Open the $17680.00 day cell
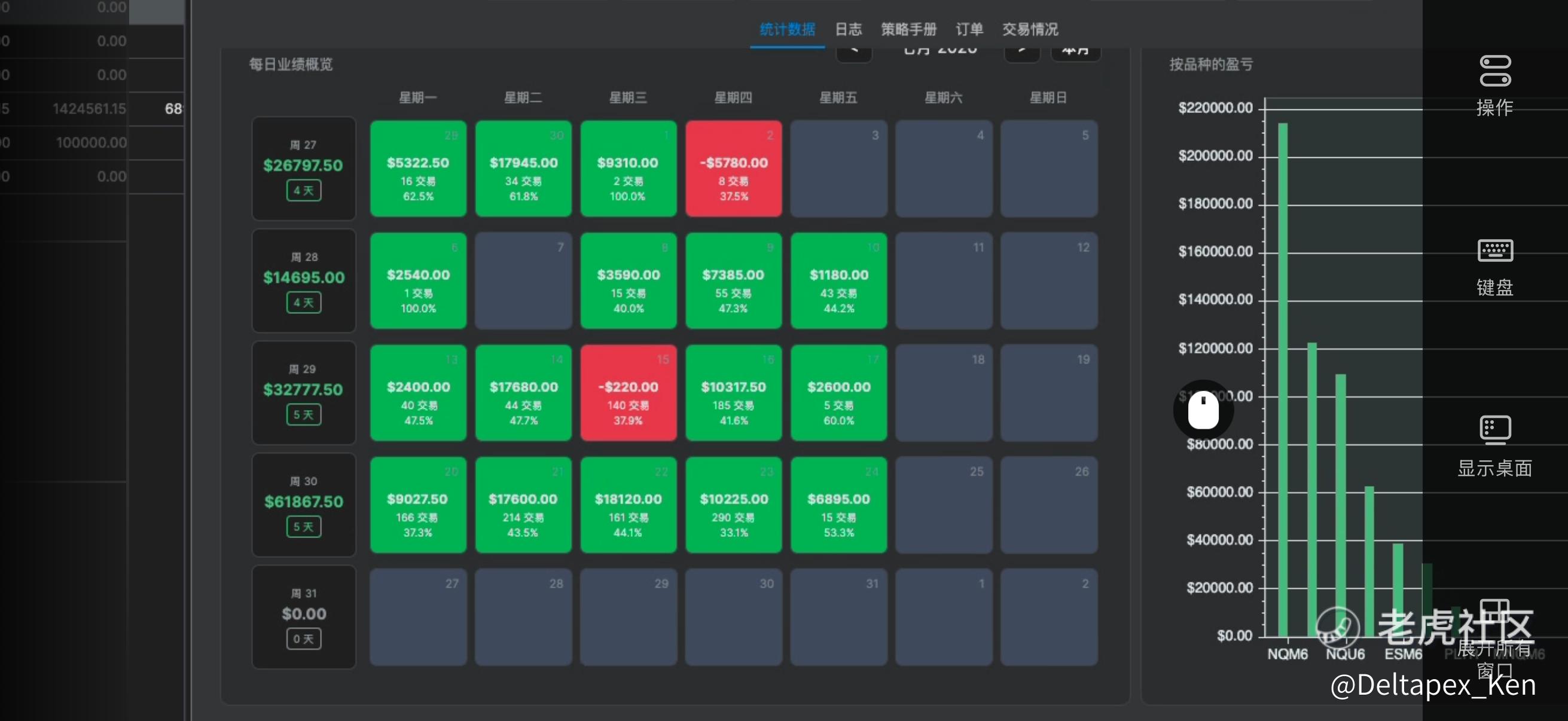This screenshot has height=721, width=1568. [x=523, y=392]
